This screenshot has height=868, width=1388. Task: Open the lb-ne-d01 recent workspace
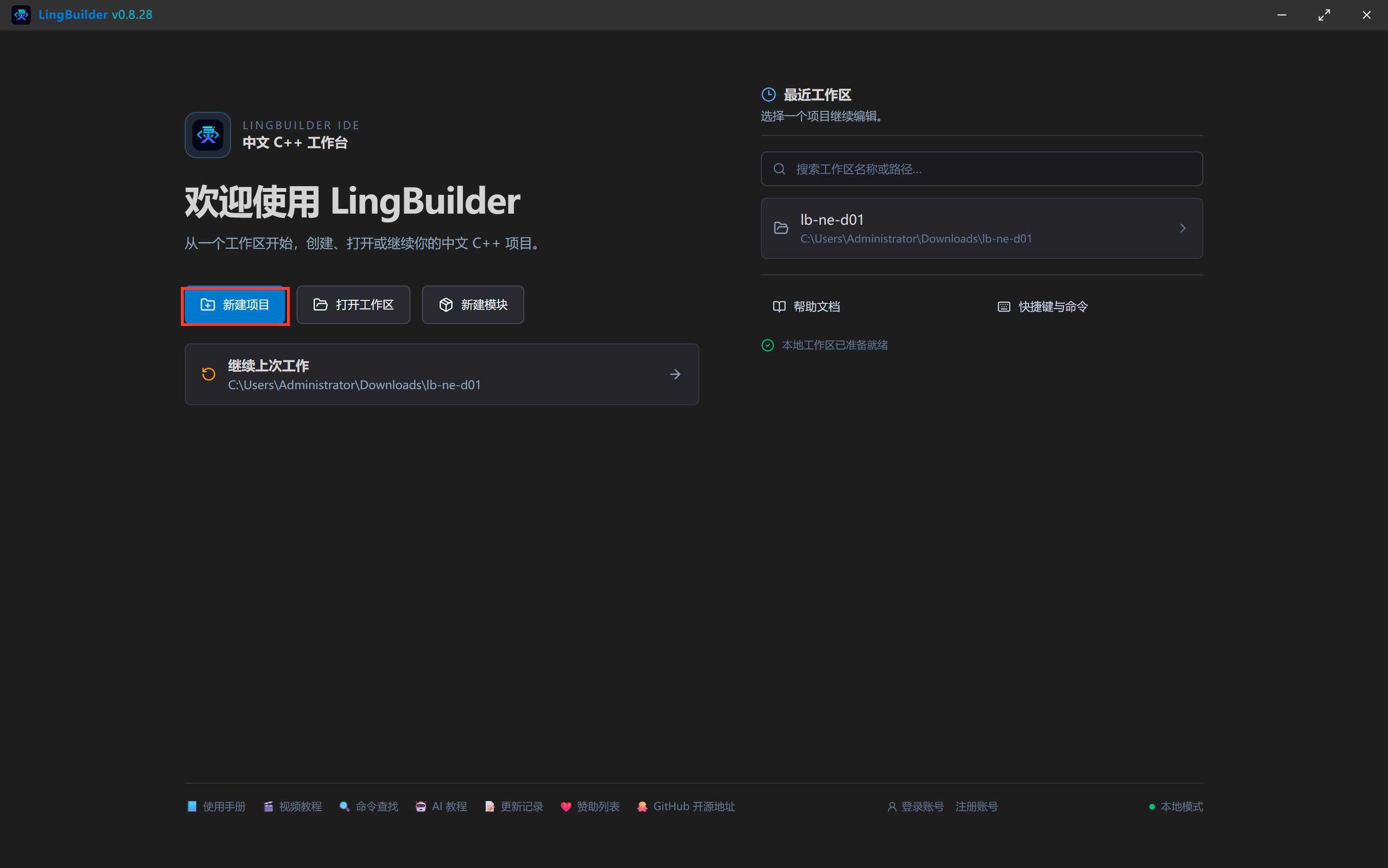[x=981, y=229]
